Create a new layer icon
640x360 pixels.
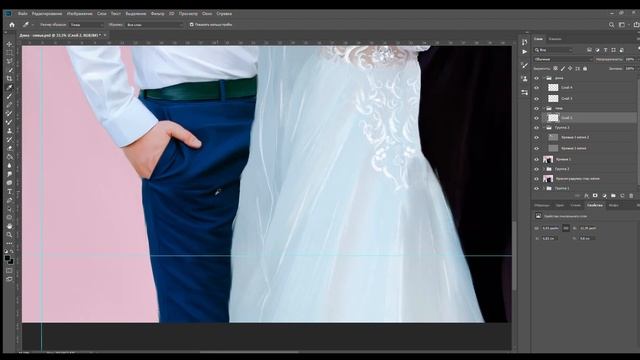(622, 196)
